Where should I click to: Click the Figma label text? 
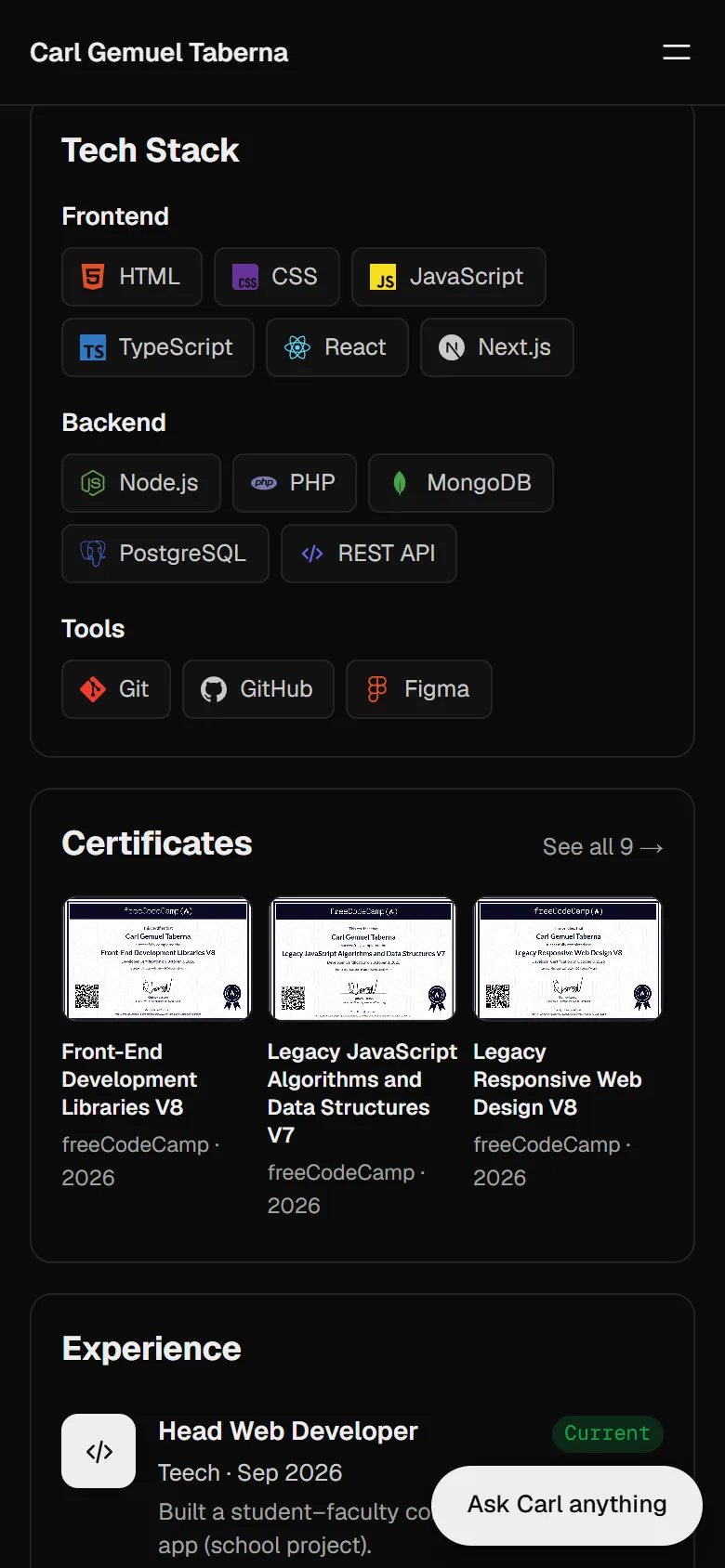coord(437,689)
